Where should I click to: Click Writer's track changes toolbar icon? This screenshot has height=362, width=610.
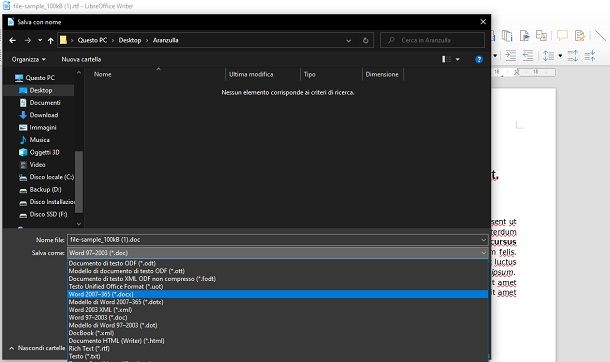point(580,36)
